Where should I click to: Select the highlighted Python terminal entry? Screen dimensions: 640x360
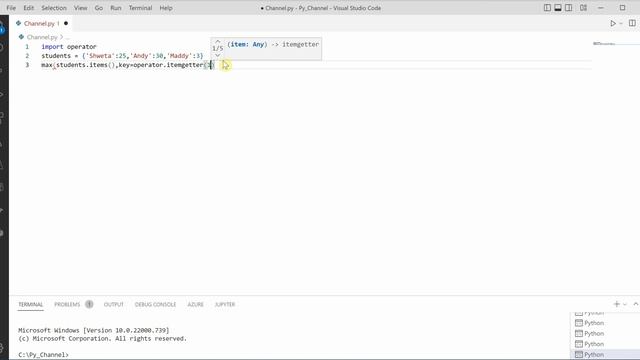pyautogui.click(x=605, y=355)
